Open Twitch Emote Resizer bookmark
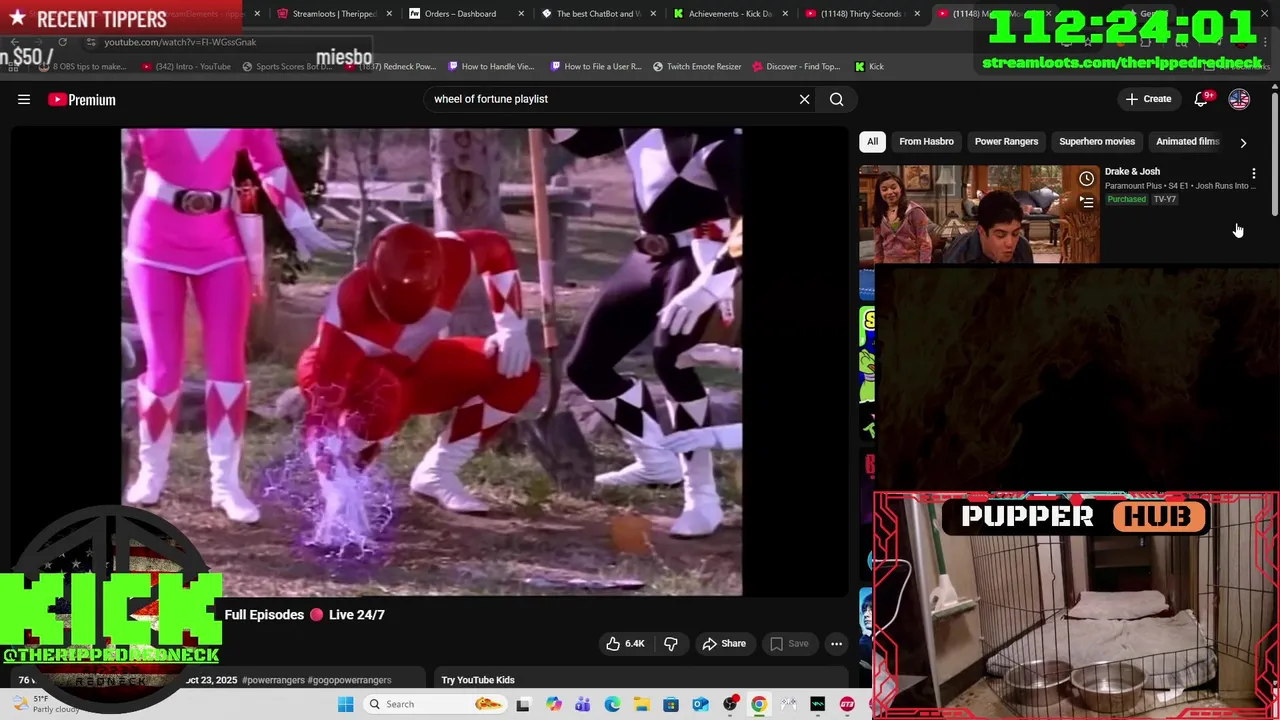1280x720 pixels. 697,66
